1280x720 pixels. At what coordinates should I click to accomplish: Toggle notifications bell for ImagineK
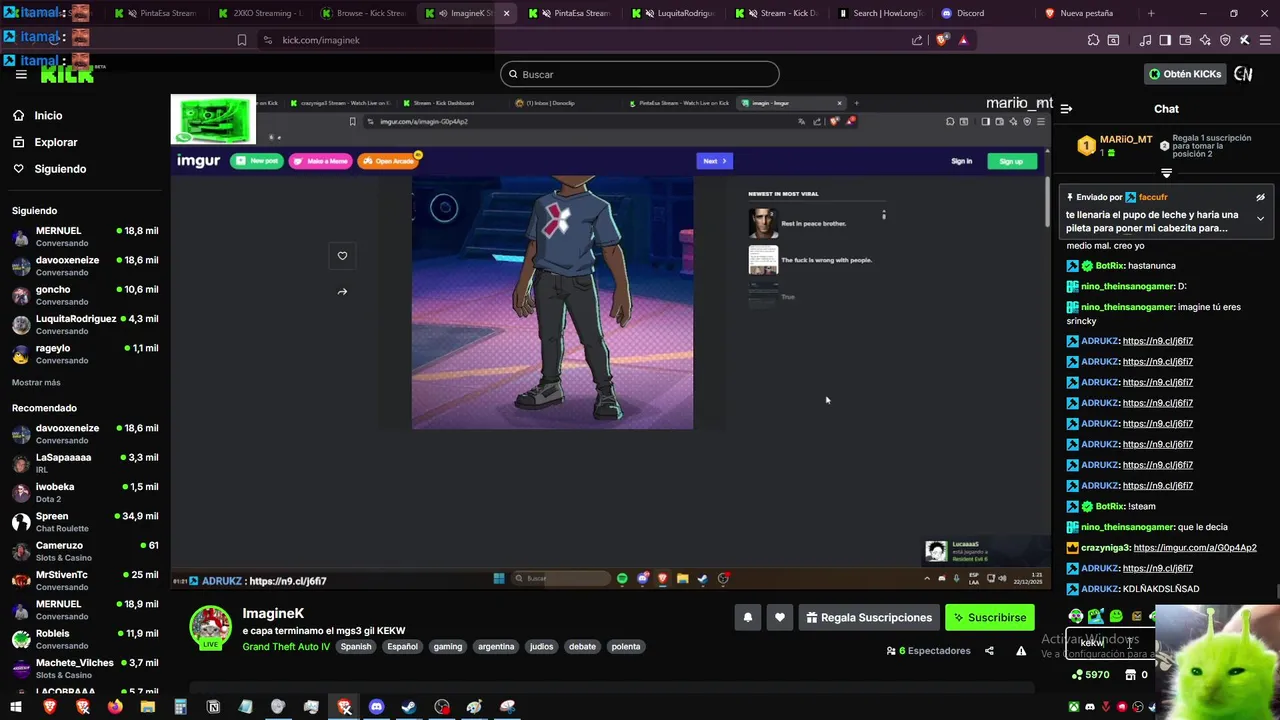click(747, 618)
